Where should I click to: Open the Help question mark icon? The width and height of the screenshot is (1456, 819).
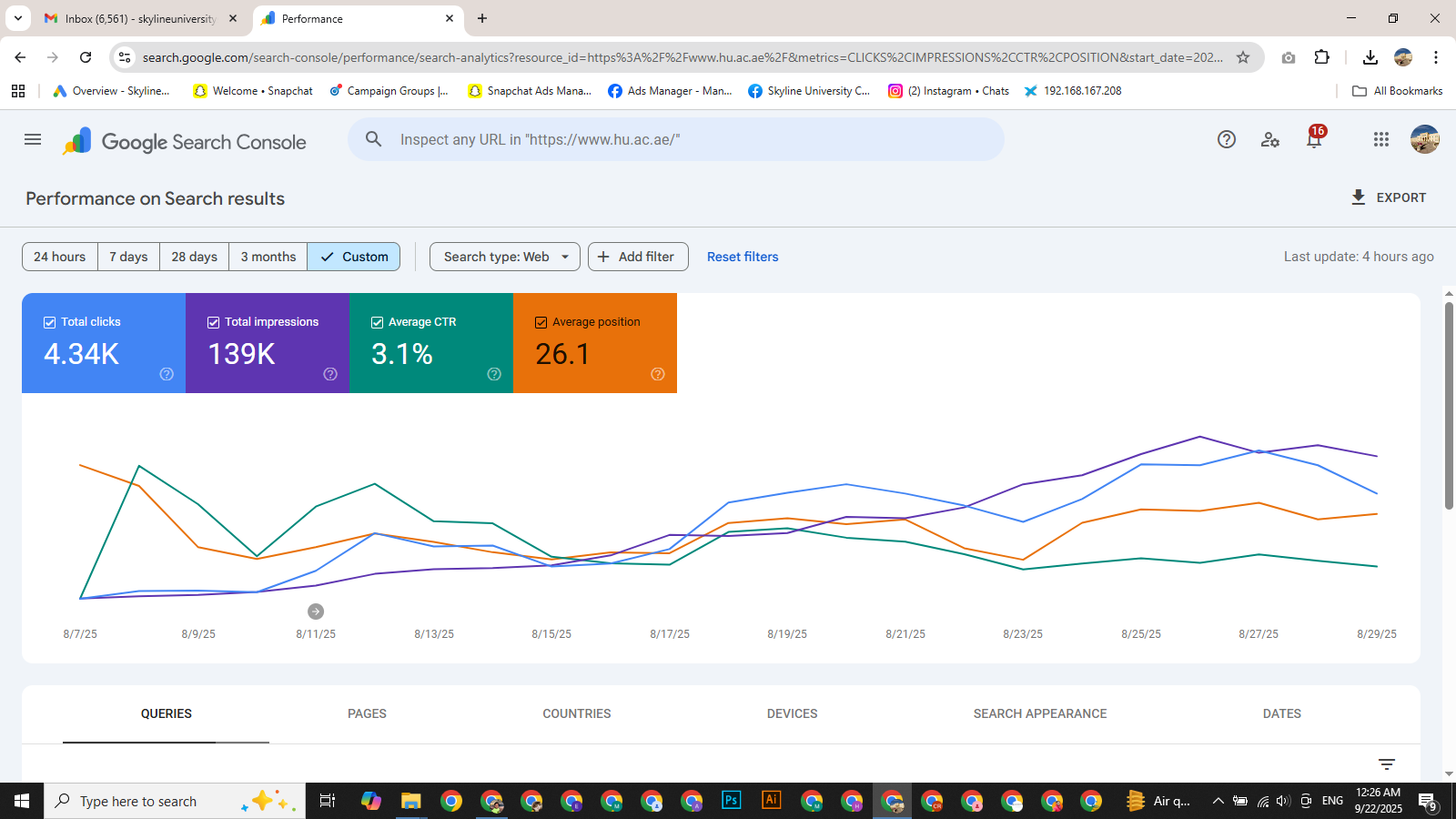click(1227, 139)
